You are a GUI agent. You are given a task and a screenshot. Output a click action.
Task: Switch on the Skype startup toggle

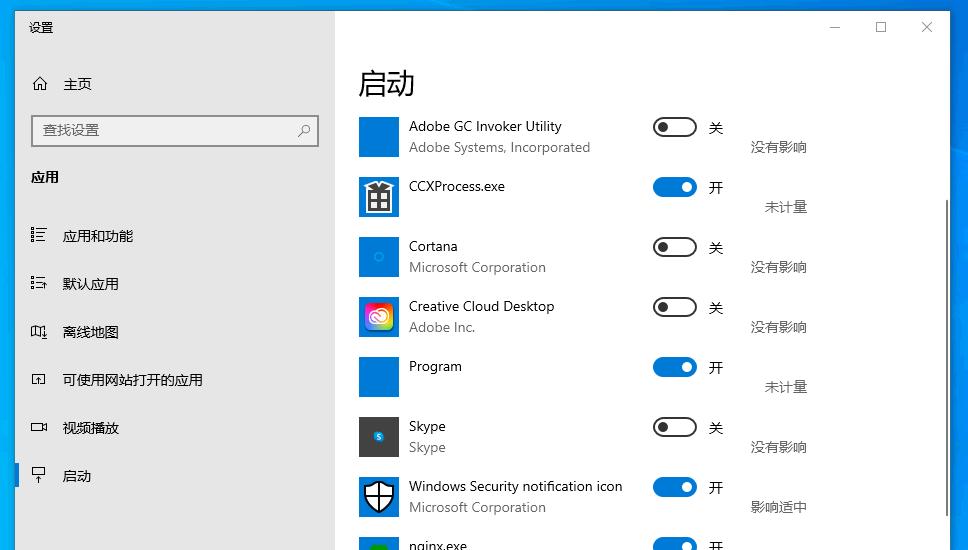click(x=675, y=427)
